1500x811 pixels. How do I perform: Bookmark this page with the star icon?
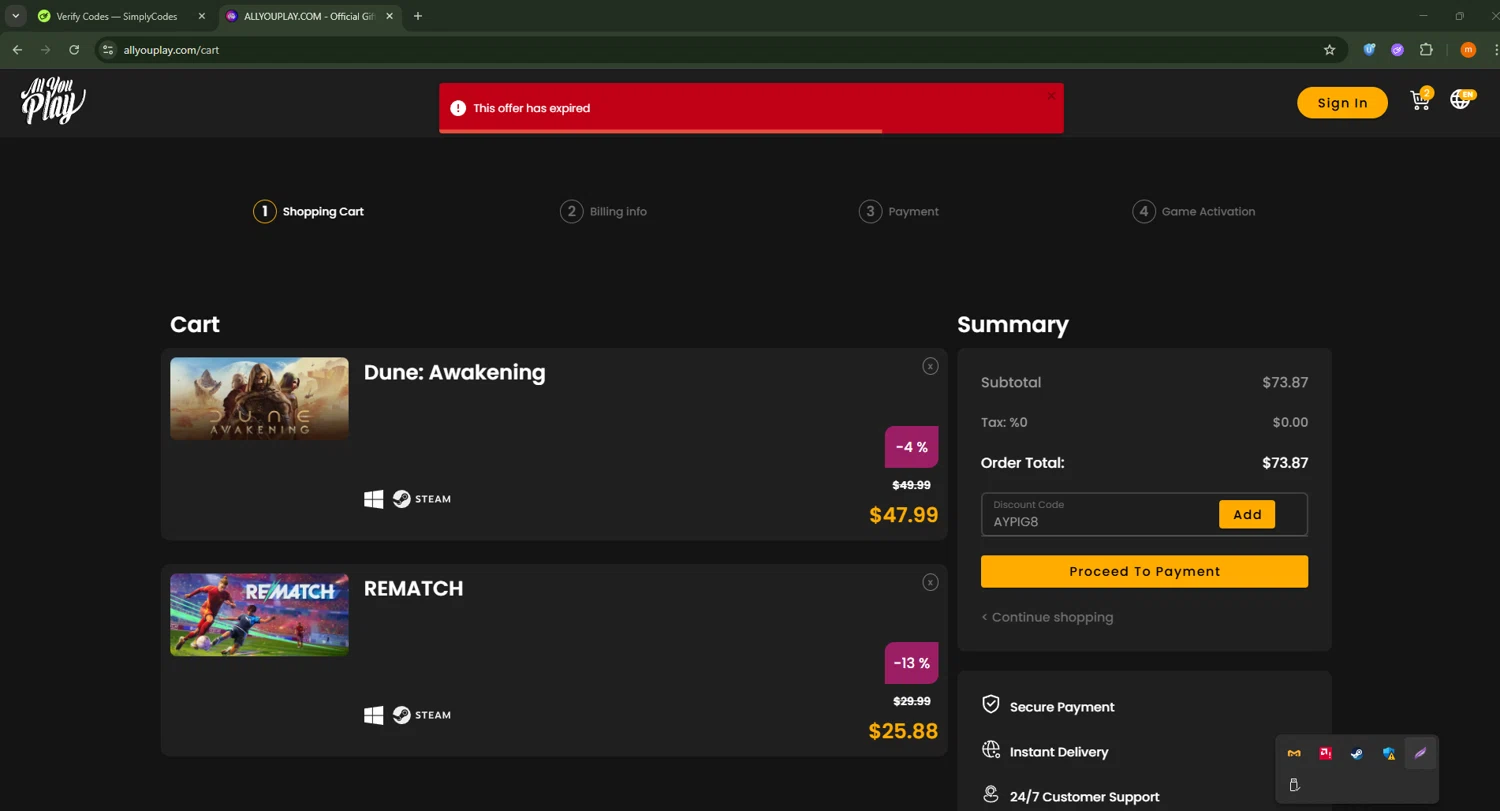click(x=1329, y=50)
